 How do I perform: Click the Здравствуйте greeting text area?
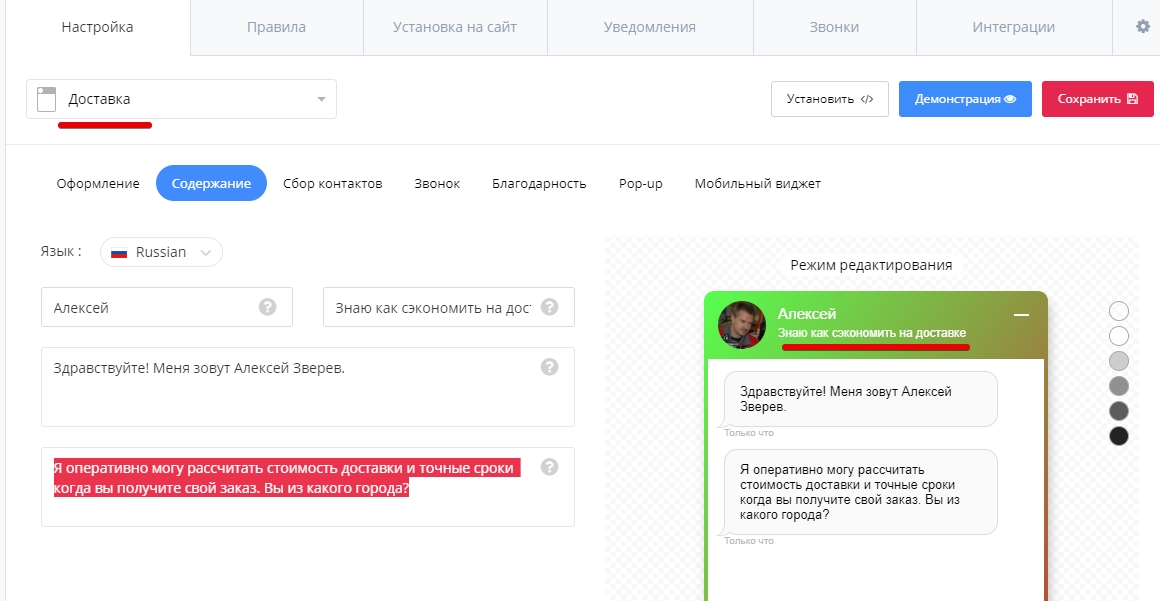pos(308,387)
